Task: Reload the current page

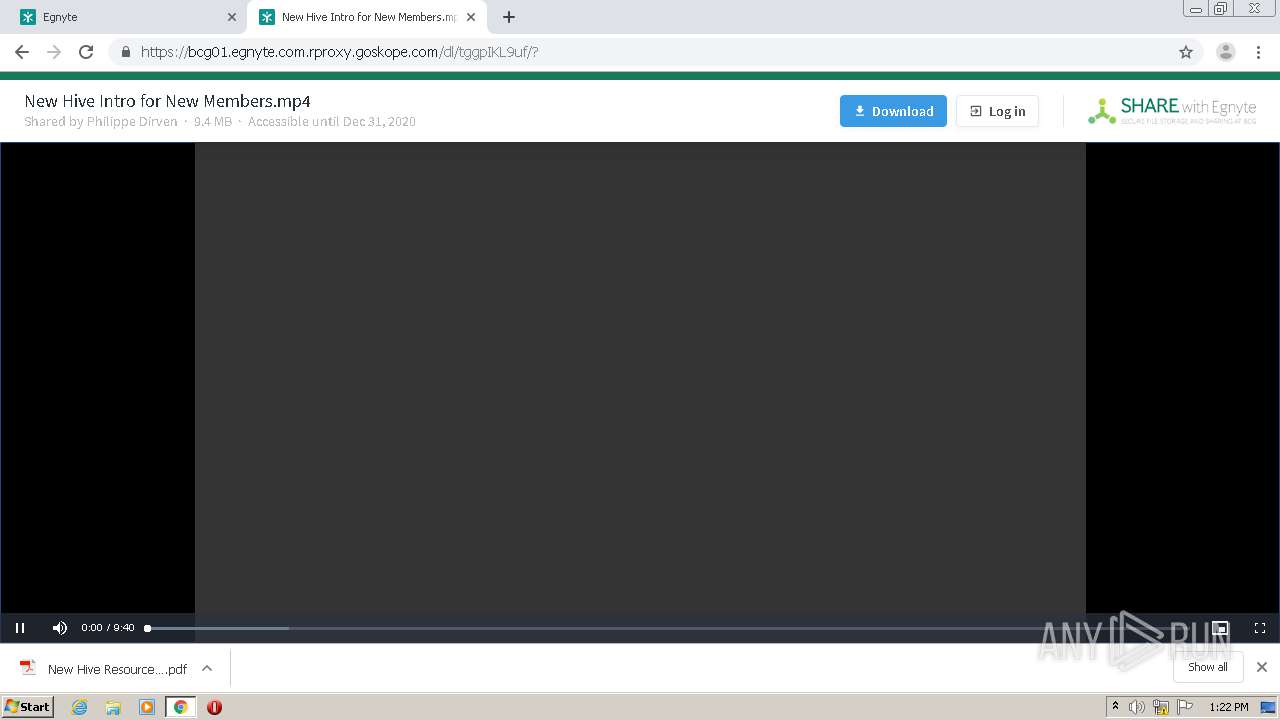Action: (86, 52)
